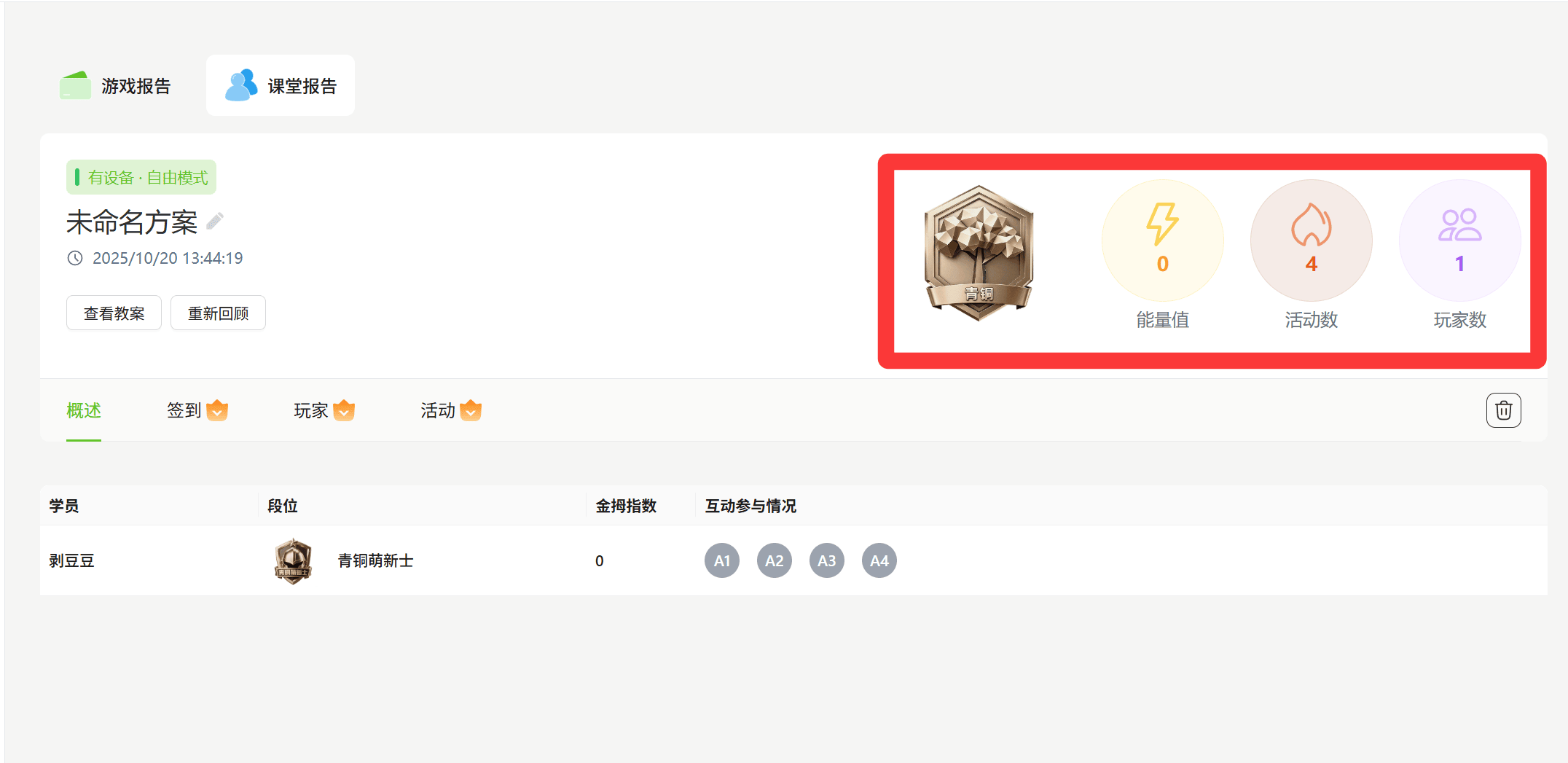Image resolution: width=1568 pixels, height=763 pixels.
Task: Click the crown badge next to 玩家
Action: point(344,410)
